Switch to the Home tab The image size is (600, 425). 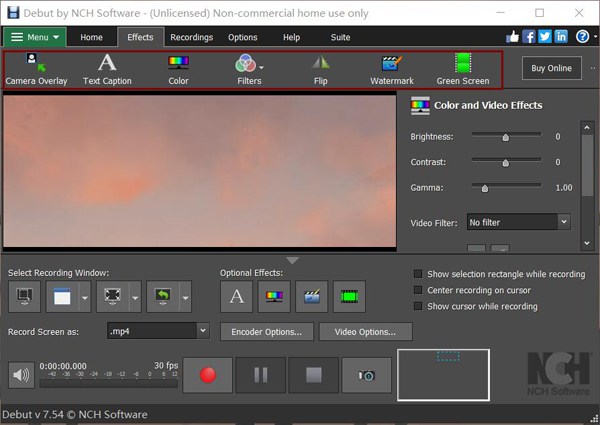91,37
